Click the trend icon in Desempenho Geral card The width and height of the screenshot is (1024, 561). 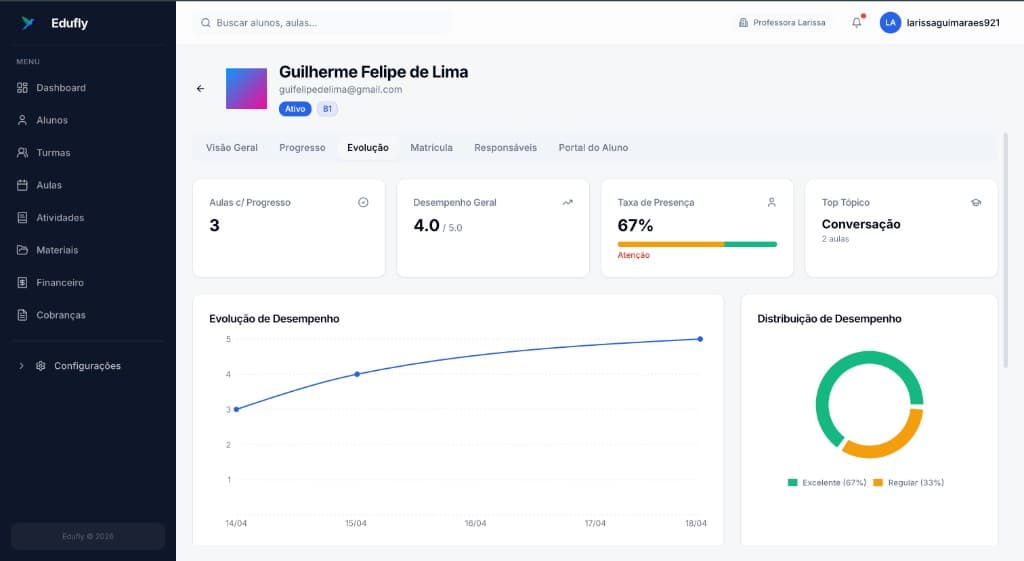pos(567,202)
